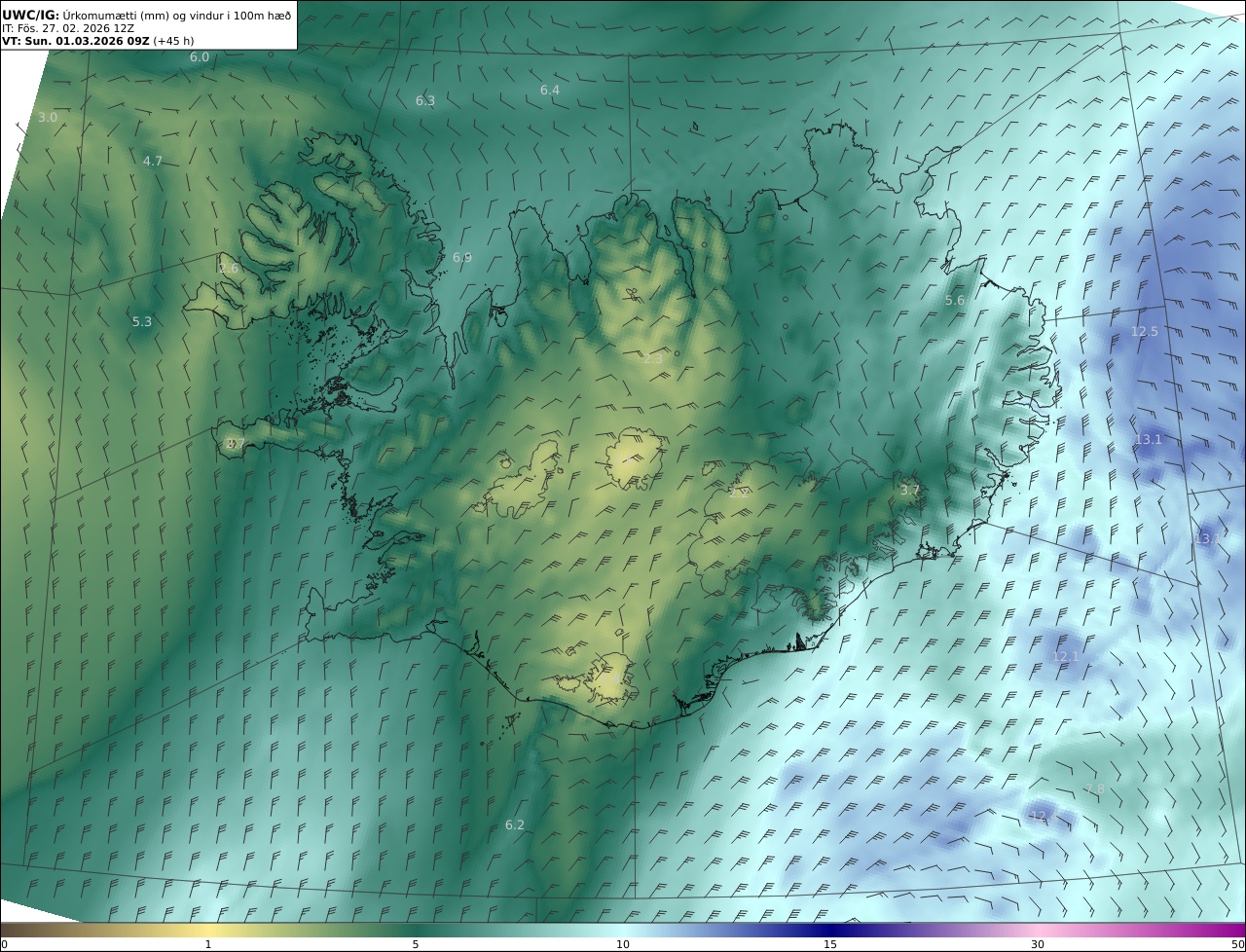Screen dimensions: 1246x952
Task: Click the 6.2 value south of Iceland
Action: (x=515, y=825)
